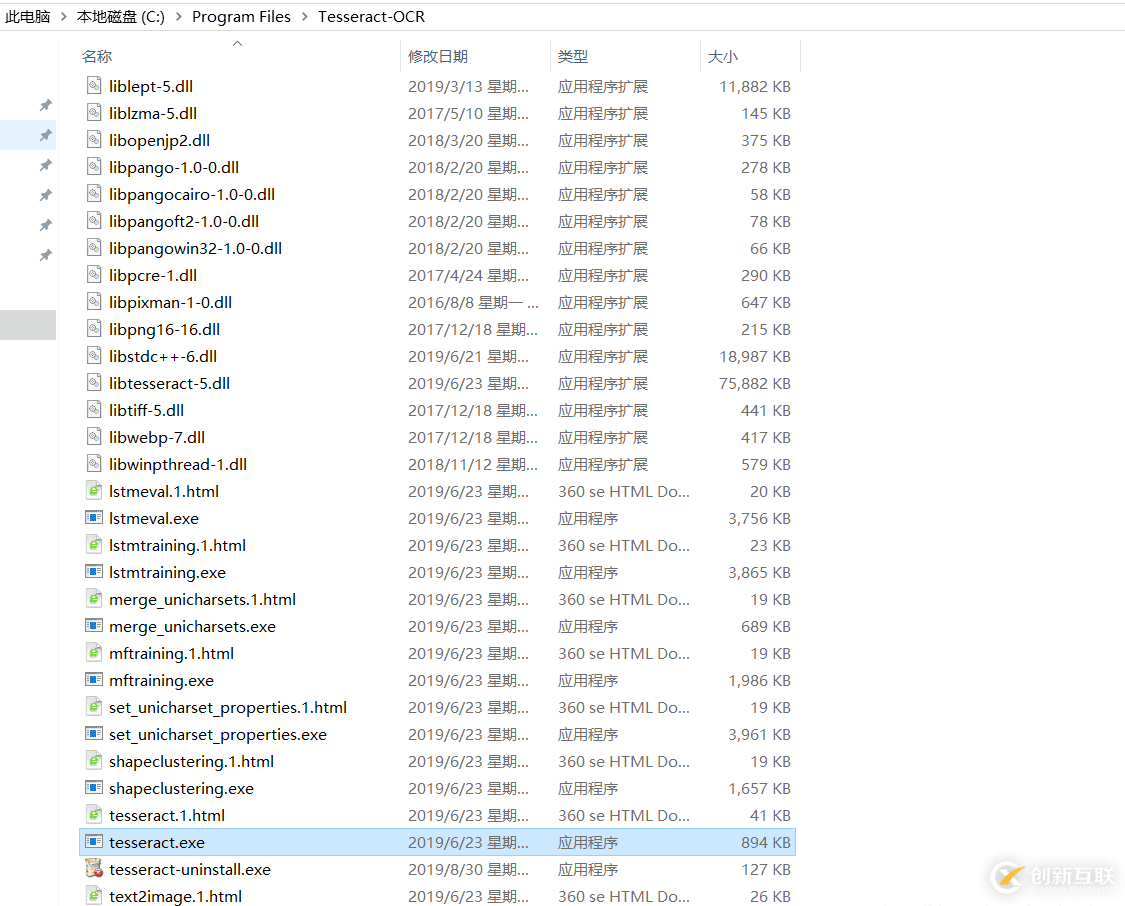
Task: Navigate to 本地磁盘 (C:) breadcrumb
Action: tap(121, 16)
